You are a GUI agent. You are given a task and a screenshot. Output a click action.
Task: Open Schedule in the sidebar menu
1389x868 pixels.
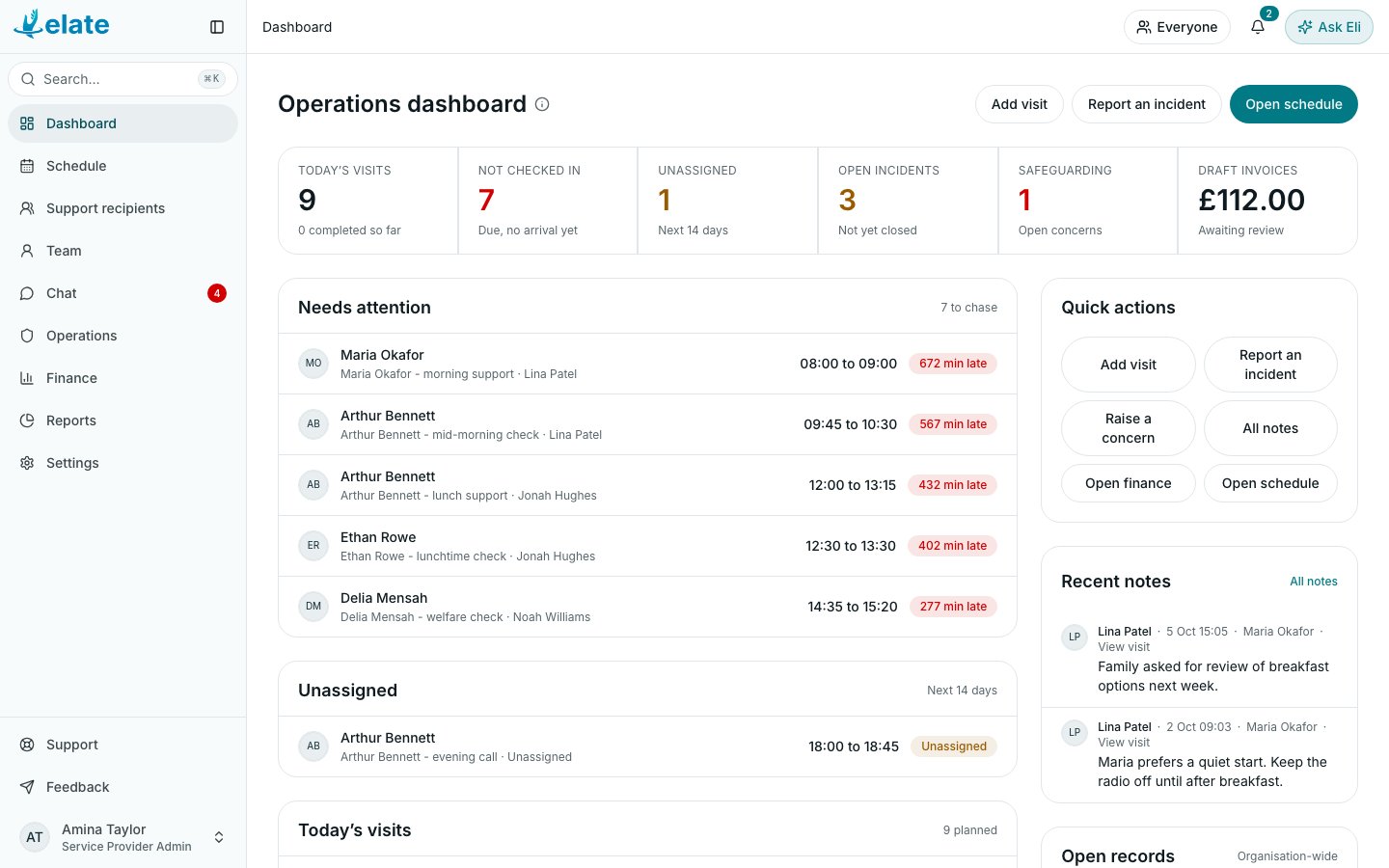tap(123, 166)
